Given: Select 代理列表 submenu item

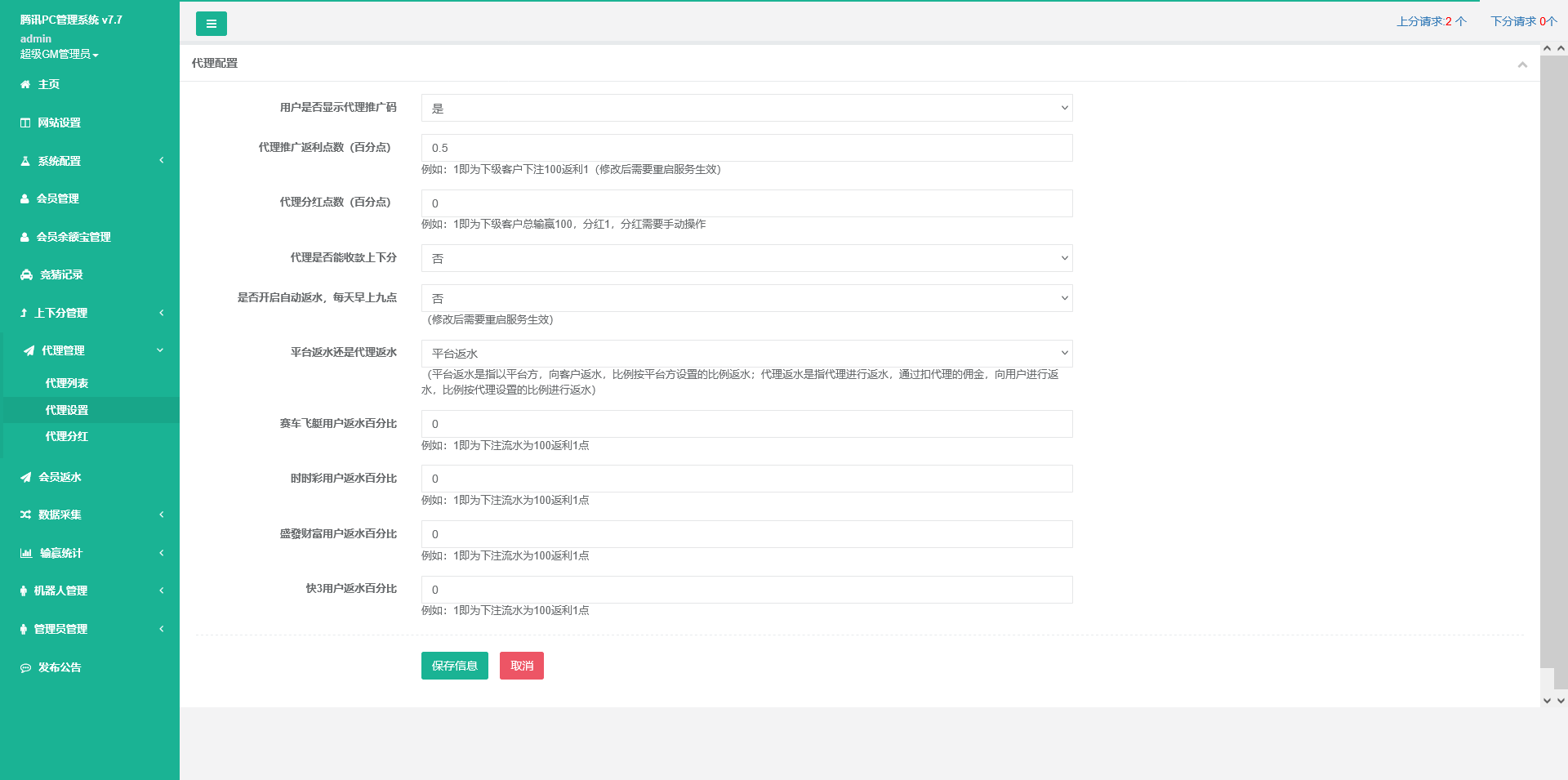Looking at the screenshot, I should pyautogui.click(x=67, y=383).
